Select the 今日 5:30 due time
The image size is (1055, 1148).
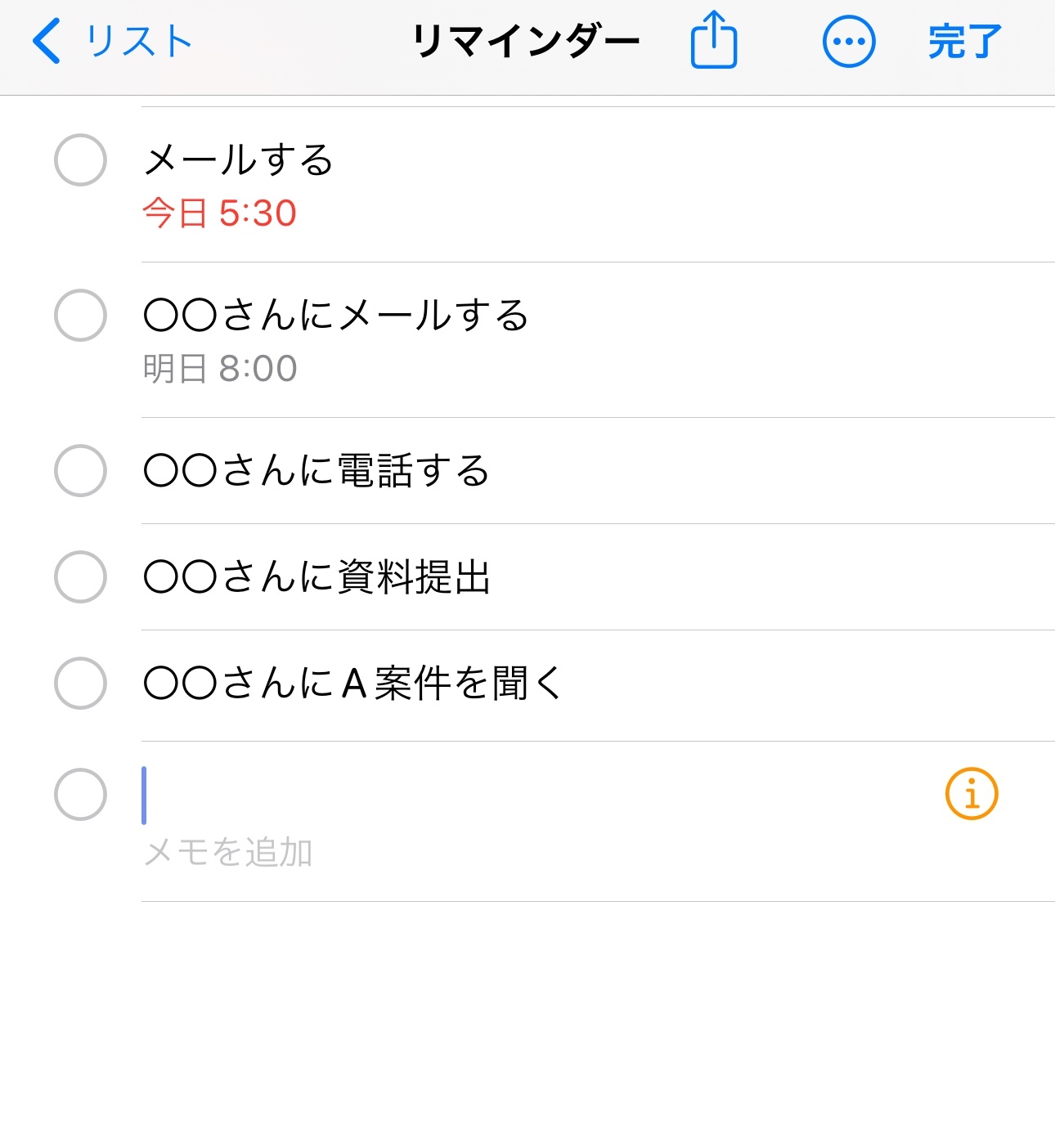click(x=219, y=213)
